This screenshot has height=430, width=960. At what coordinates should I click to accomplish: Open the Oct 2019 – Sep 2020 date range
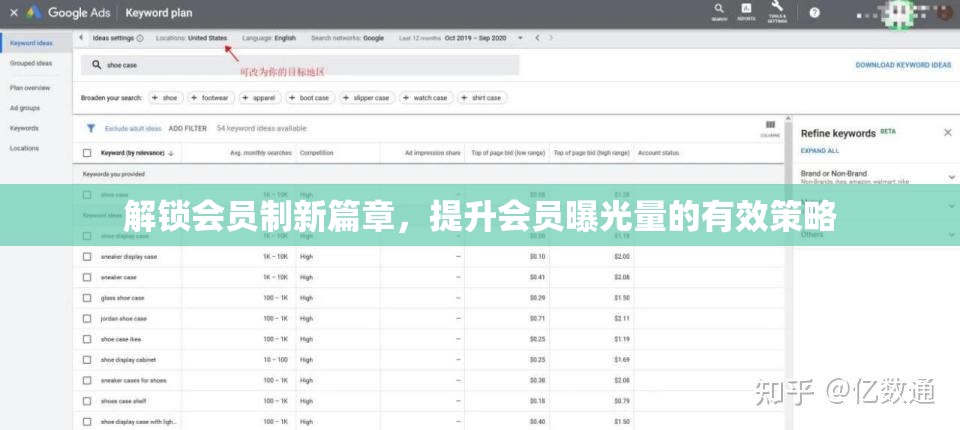click(x=475, y=38)
